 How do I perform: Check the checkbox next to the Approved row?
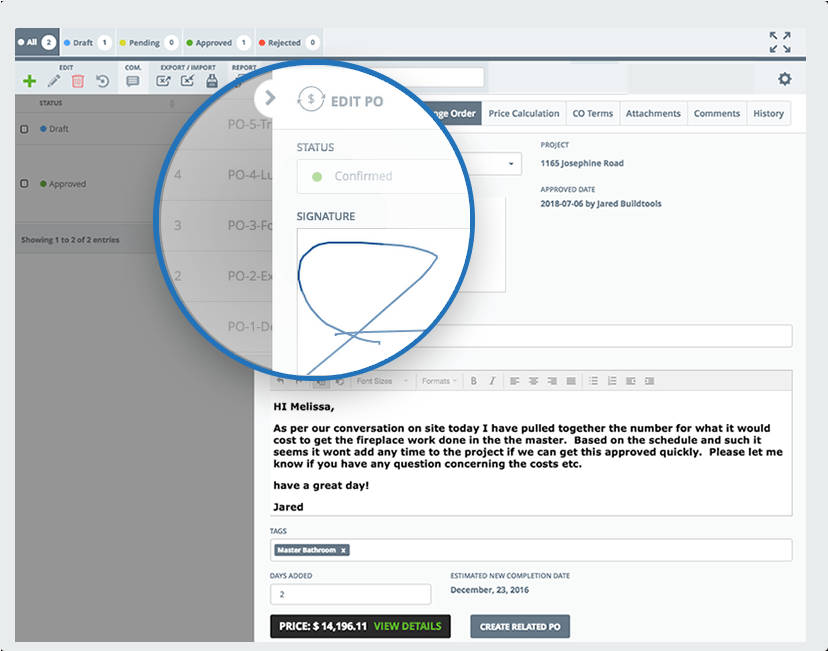click(x=25, y=183)
